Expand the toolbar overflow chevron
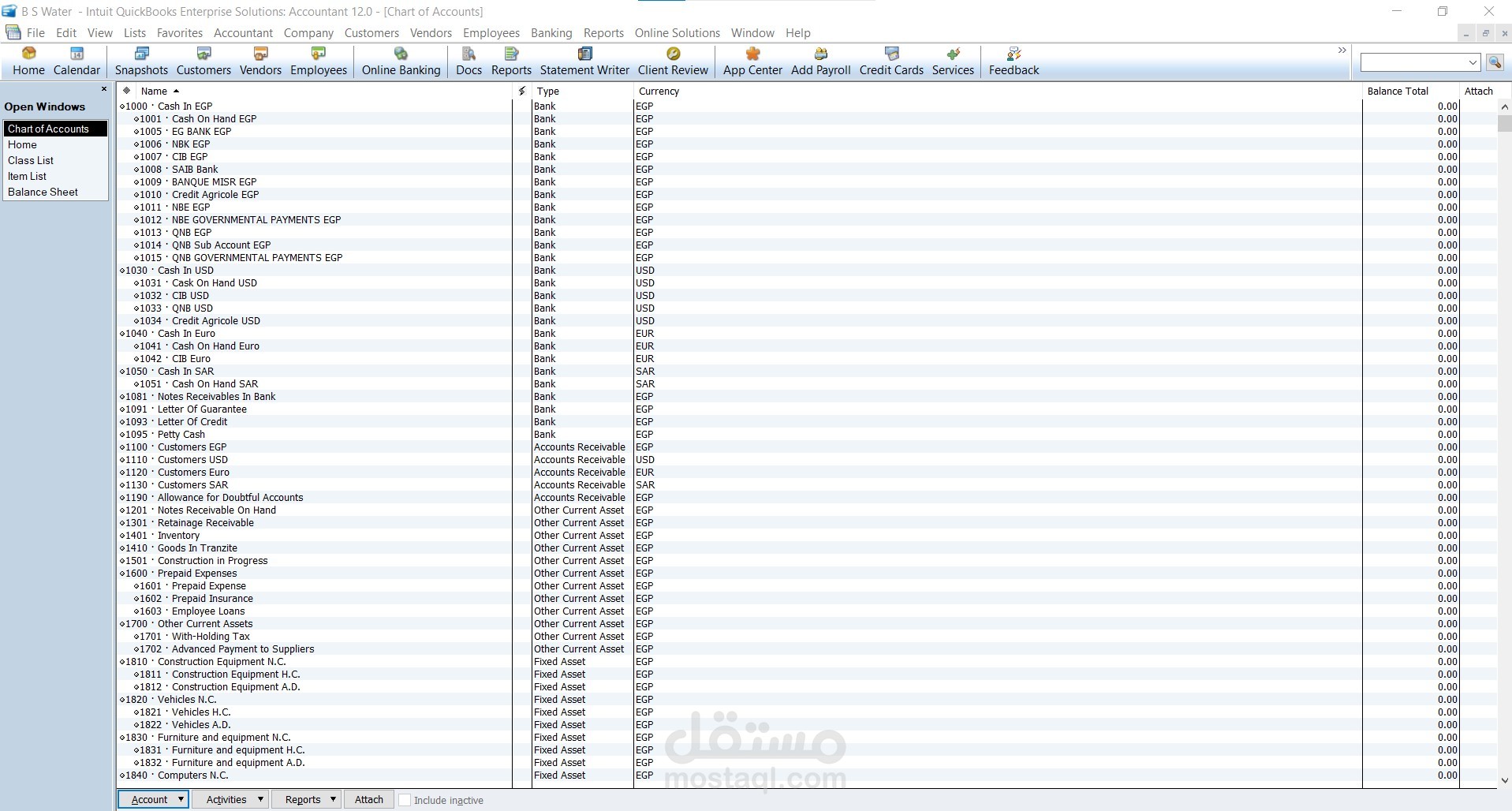The width and height of the screenshot is (1512, 811). click(1342, 50)
